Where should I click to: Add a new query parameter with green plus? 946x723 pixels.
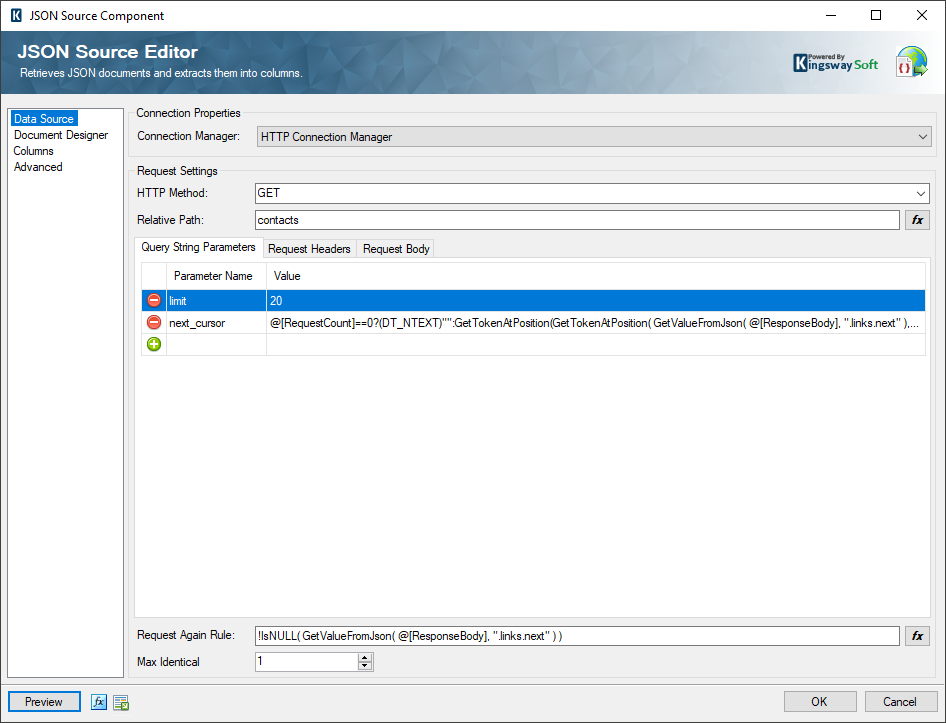coord(154,345)
